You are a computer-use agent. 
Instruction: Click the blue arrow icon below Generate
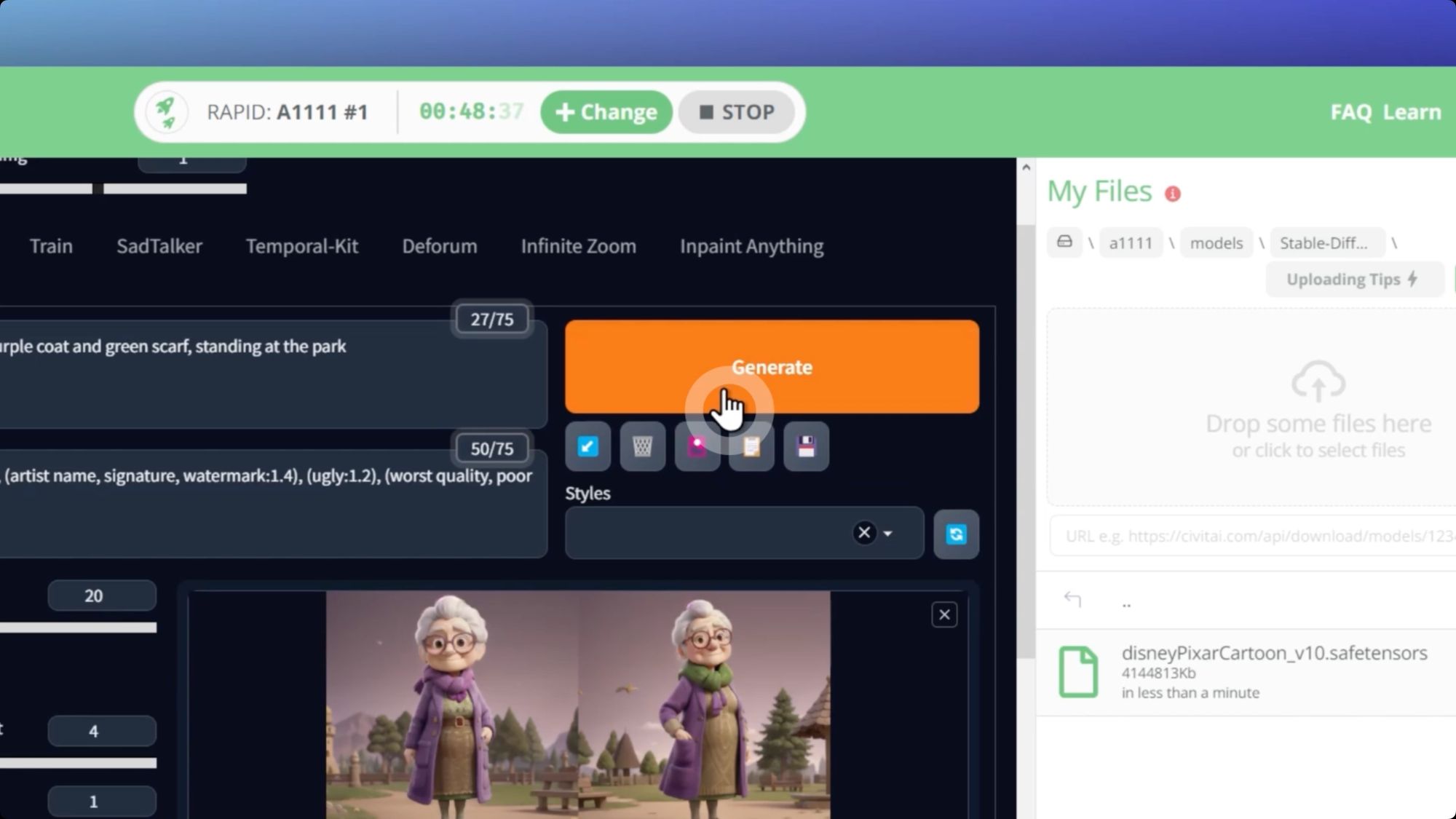(587, 446)
